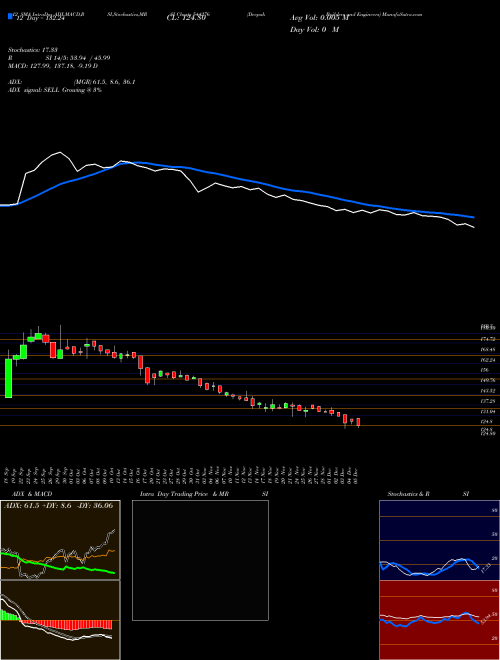Click the 'Avg Vol: 0.005 M' value
This screenshot has height=660, width=500.
pos(319,18)
